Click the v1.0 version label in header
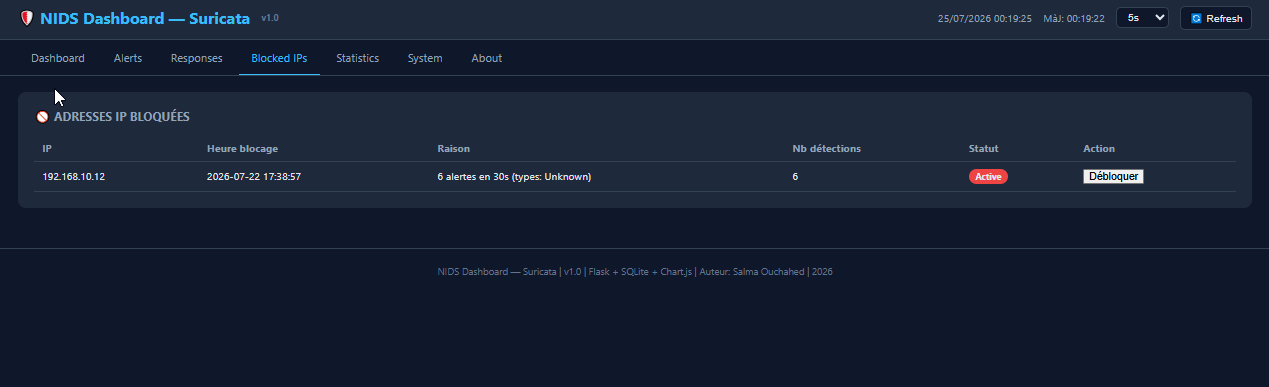 tap(270, 18)
